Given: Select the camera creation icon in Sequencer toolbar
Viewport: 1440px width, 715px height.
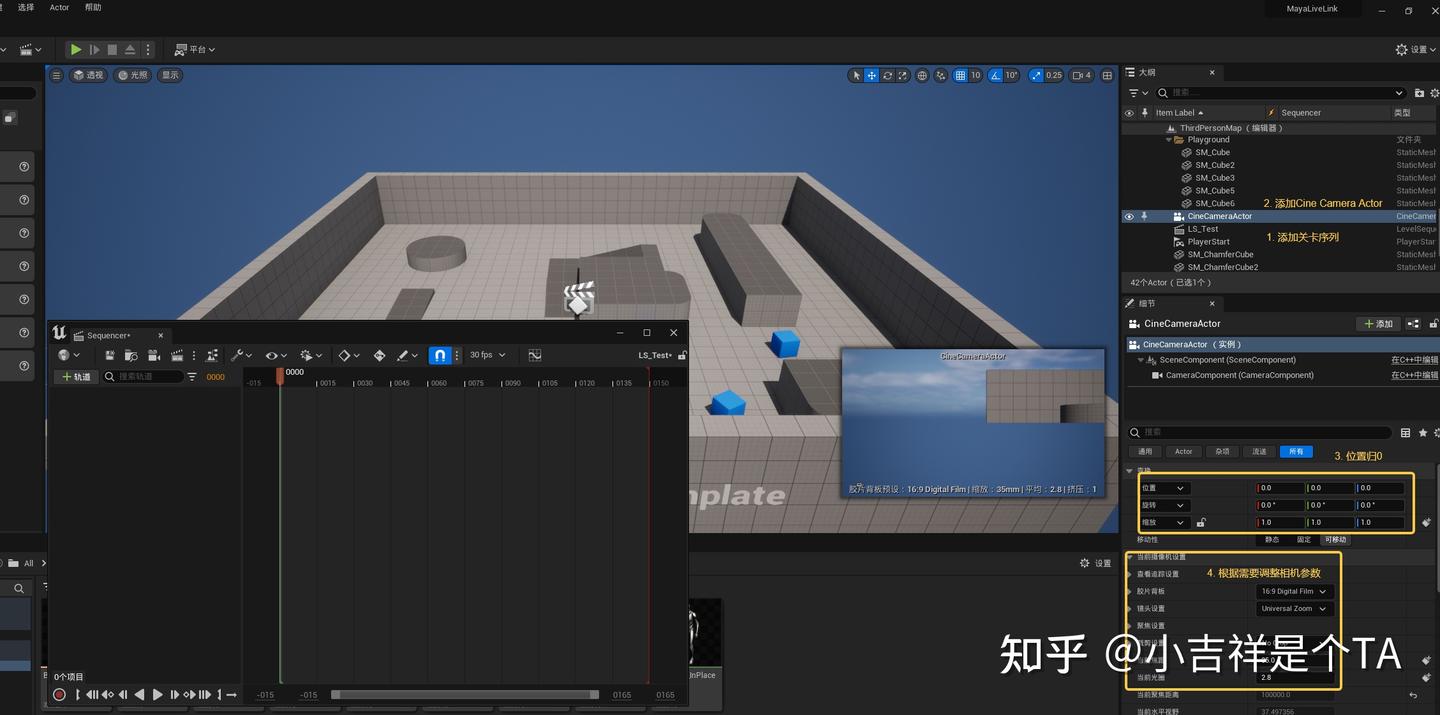Looking at the screenshot, I should pyautogui.click(x=154, y=355).
